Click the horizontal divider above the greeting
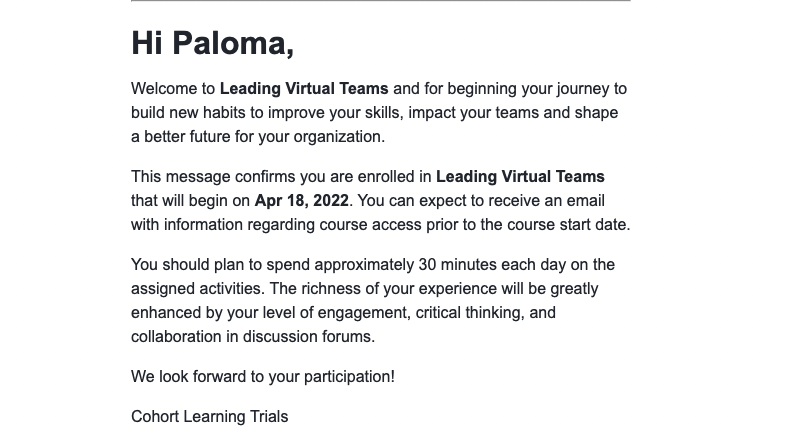785x427 pixels. click(x=380, y=1)
